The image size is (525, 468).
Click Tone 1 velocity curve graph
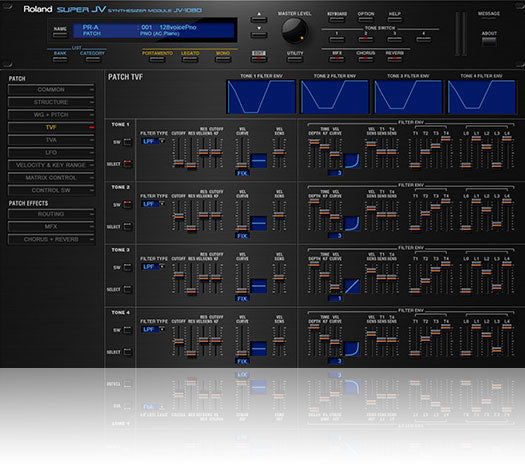[259, 161]
